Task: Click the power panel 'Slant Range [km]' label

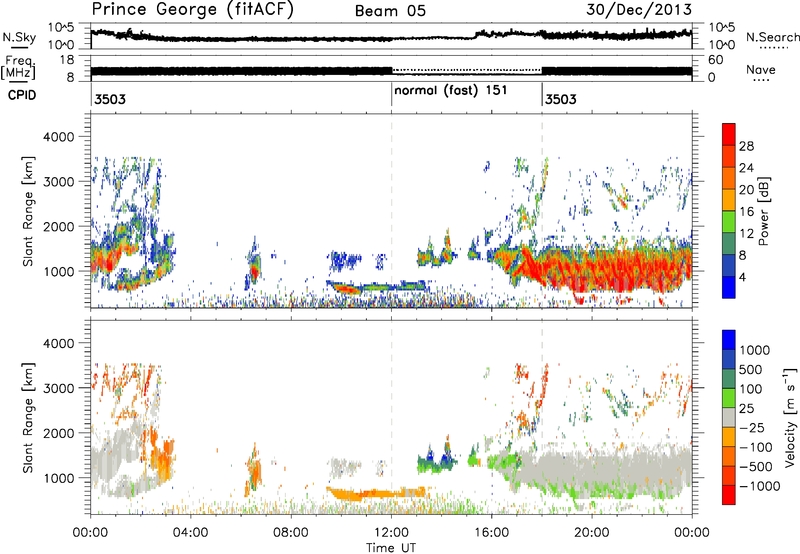Action: pos(28,211)
